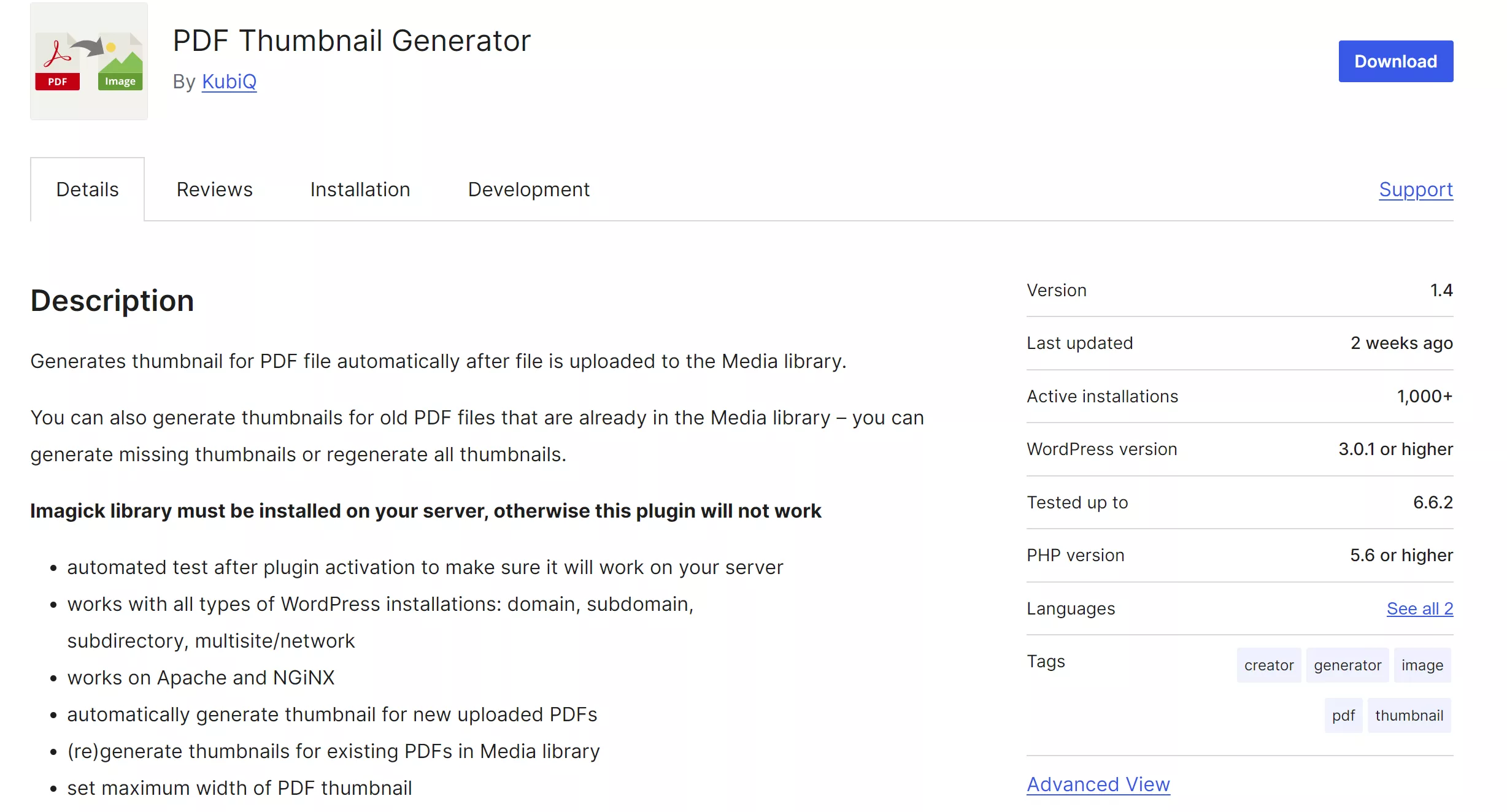The height and width of the screenshot is (812, 1507).
Task: Switch to the Installation tab
Action: coord(359,189)
